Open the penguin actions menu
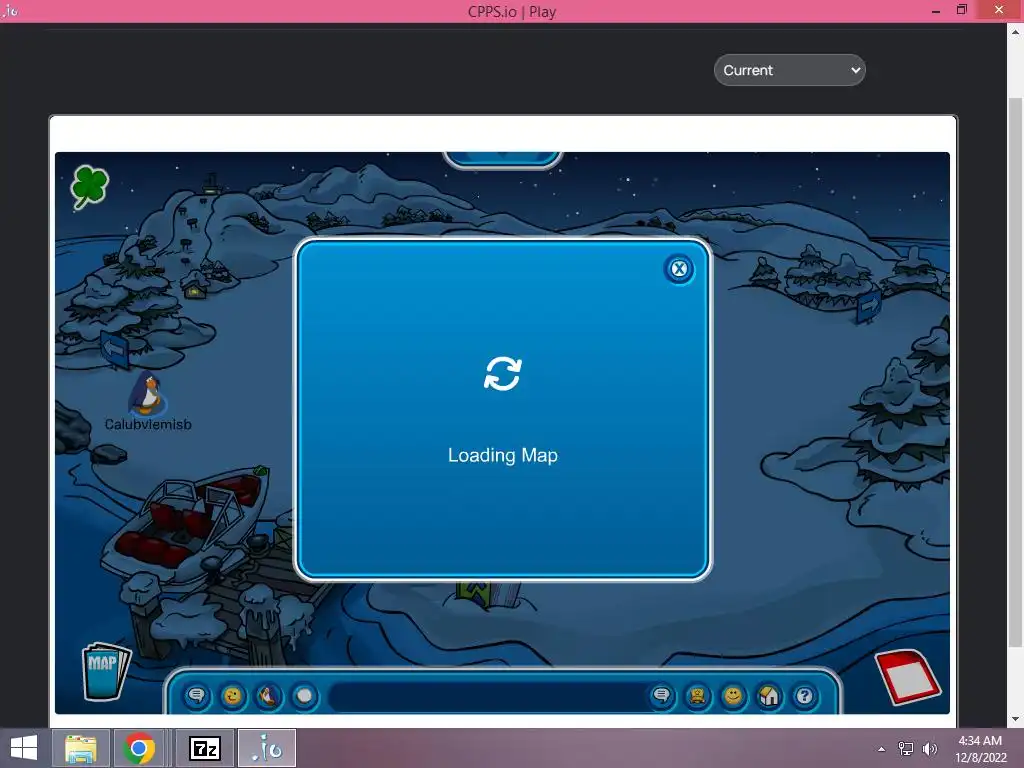Image resolution: width=1024 pixels, height=768 pixels. pos(268,696)
